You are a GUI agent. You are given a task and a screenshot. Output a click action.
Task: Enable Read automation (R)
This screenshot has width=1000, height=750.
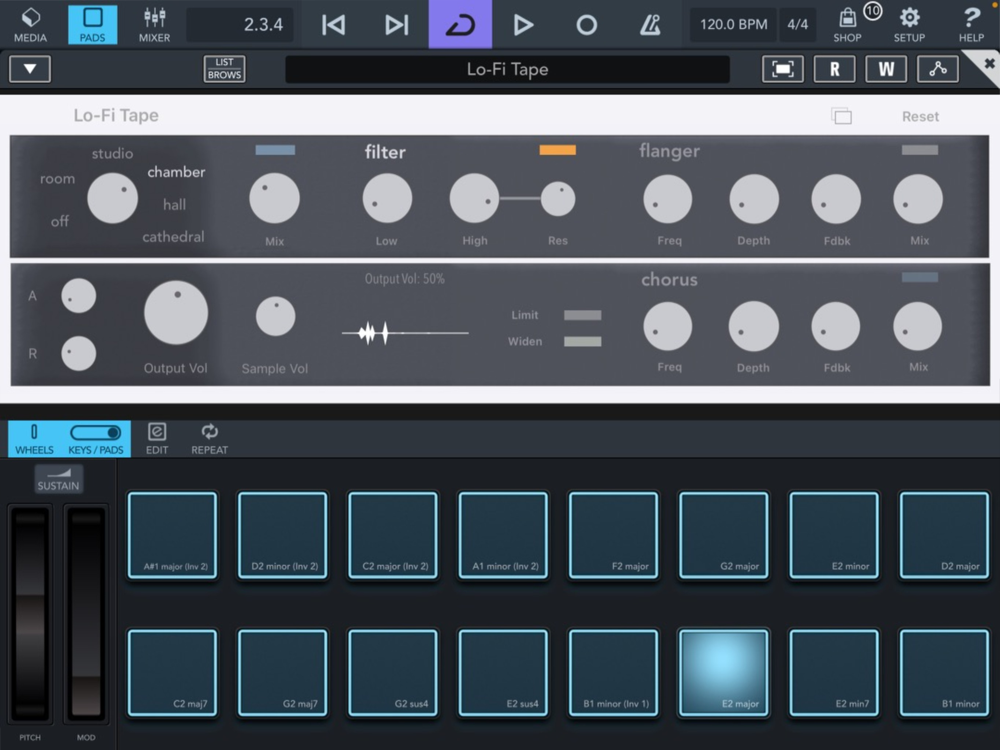pyautogui.click(x=834, y=69)
